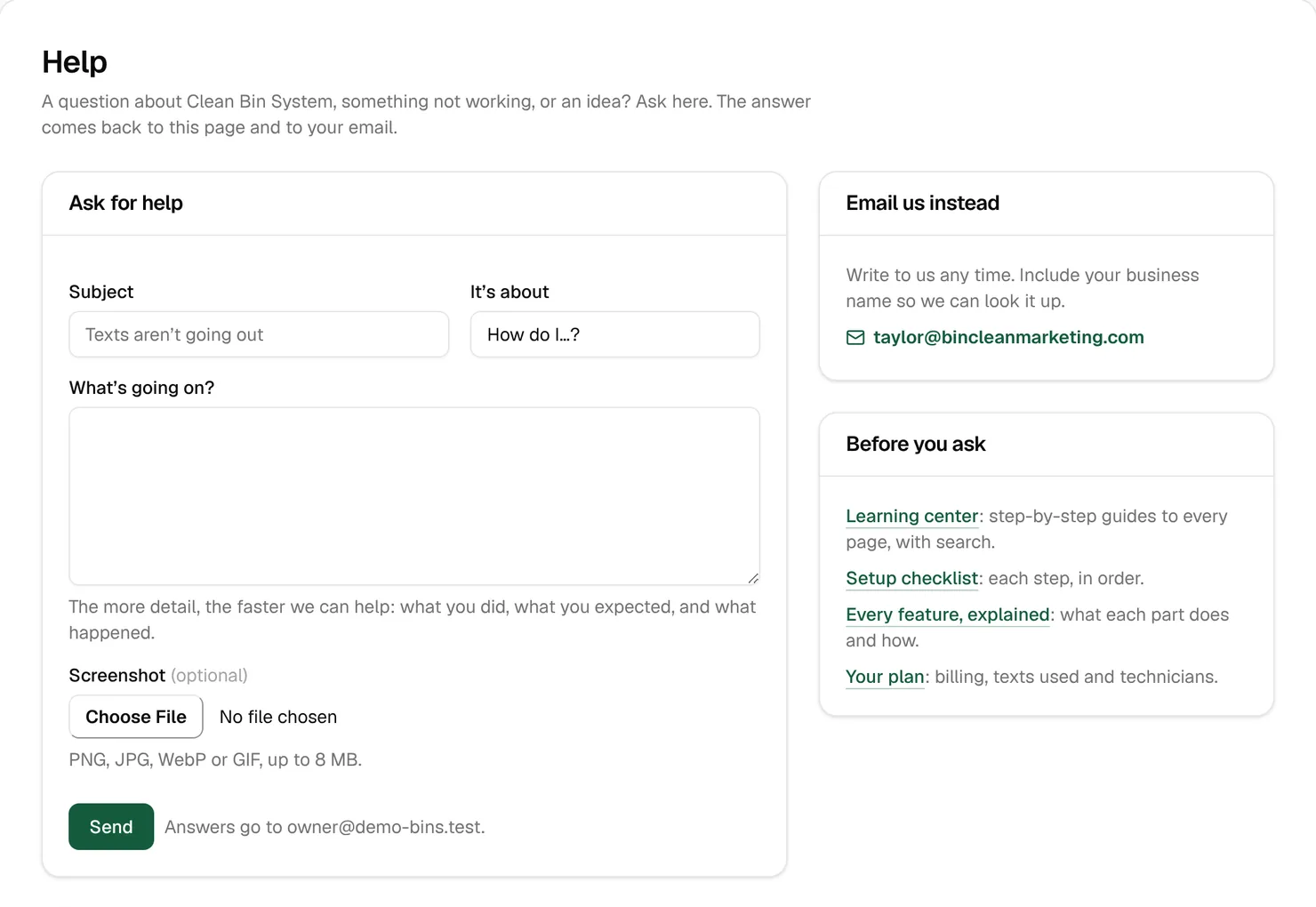Go to the Setup checklist link

(912, 579)
